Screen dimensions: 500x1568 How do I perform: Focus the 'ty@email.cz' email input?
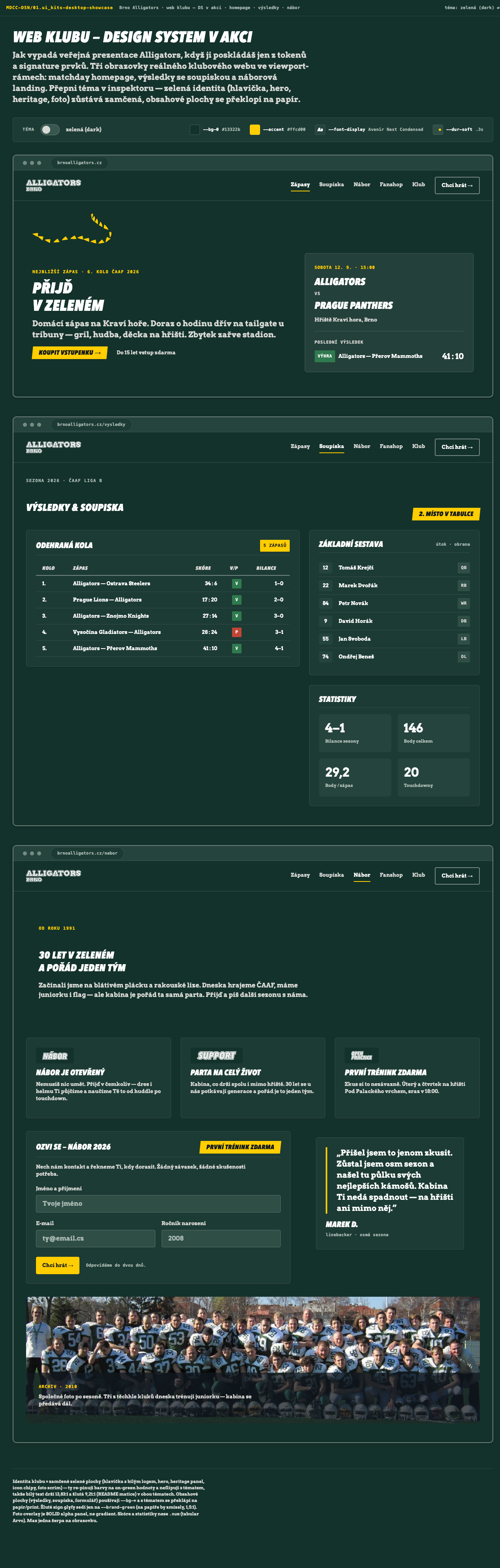(96, 1239)
